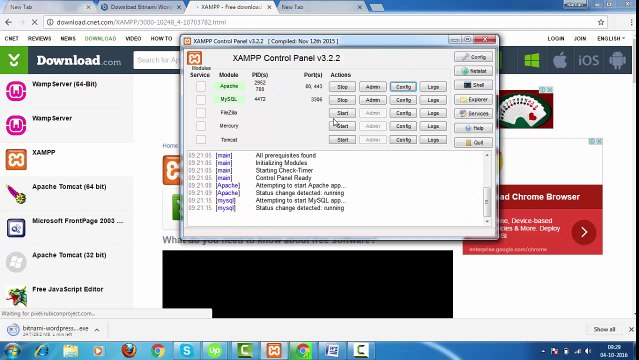Screen dimensions: 639x360
Task: Click the WampServer icon in sidebar
Action: 16,125
